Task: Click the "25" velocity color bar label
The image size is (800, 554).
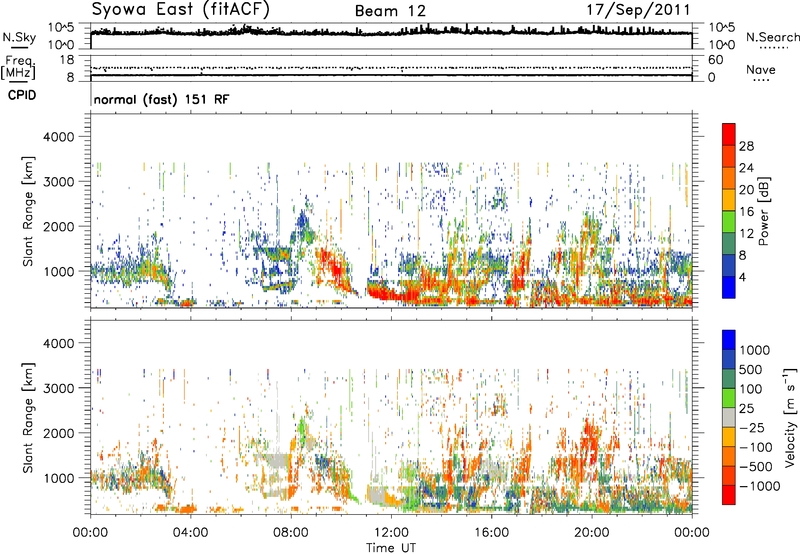Action: (746, 408)
